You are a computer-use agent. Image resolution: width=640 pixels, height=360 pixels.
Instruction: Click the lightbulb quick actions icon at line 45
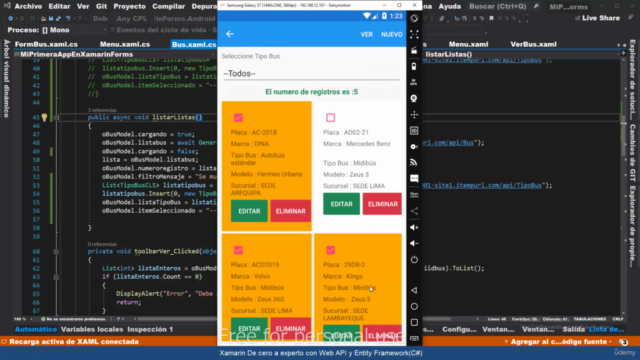pos(44,118)
